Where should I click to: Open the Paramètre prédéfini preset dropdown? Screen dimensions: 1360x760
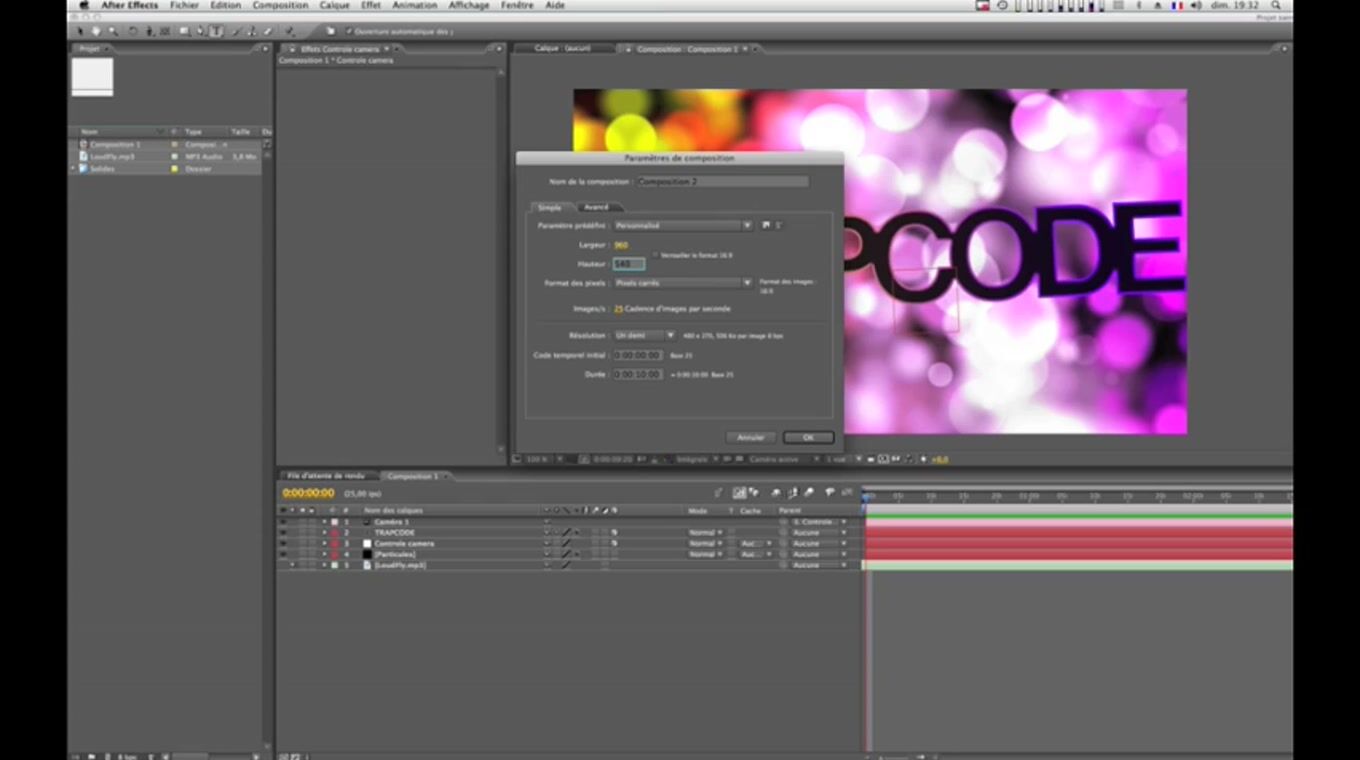point(683,226)
